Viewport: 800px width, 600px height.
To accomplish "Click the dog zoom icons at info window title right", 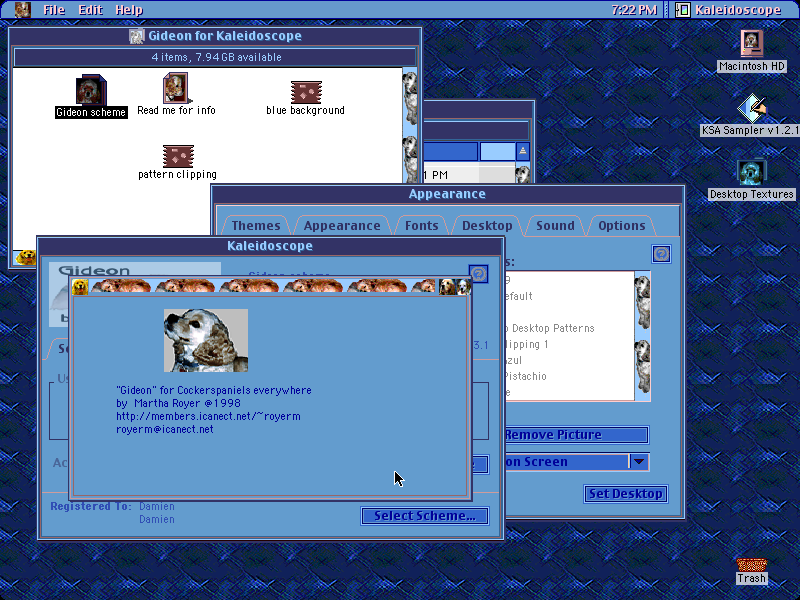I will pyautogui.click(x=455, y=287).
